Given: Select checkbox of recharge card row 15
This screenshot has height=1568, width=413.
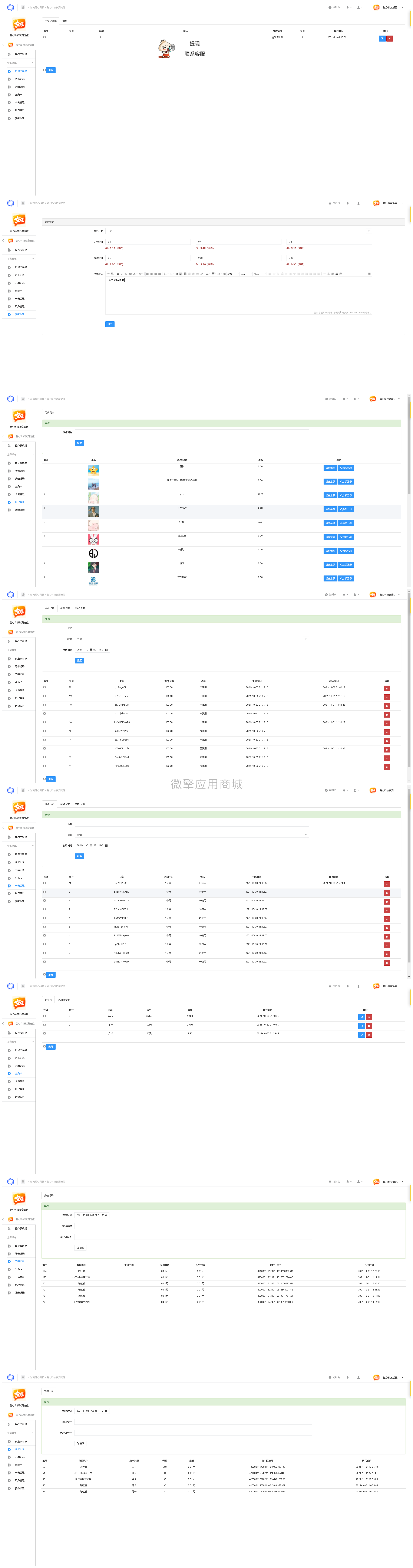Looking at the screenshot, I should pos(44,731).
